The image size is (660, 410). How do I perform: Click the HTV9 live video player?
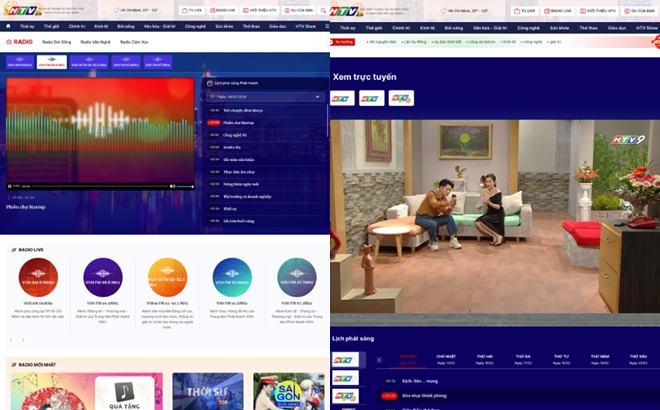tap(495, 223)
